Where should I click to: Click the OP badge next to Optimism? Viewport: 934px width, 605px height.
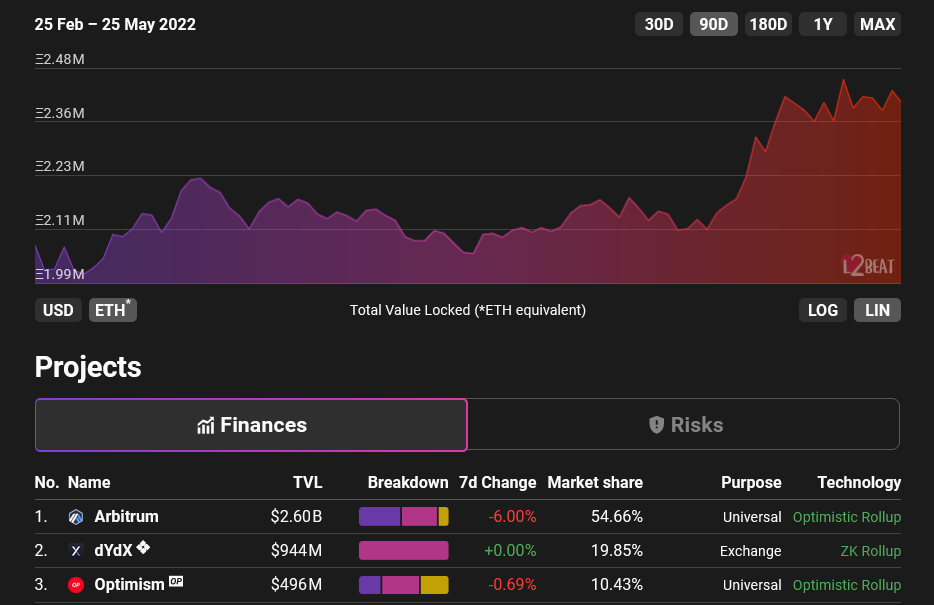tap(176, 581)
